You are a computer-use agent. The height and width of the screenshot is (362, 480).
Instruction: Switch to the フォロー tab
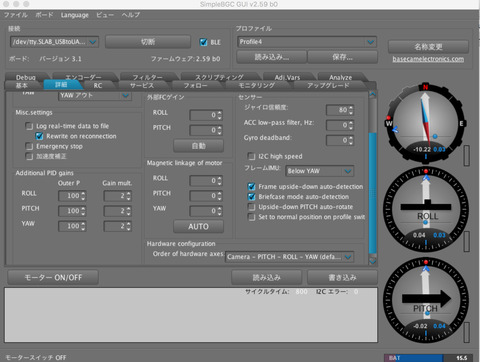(196, 85)
